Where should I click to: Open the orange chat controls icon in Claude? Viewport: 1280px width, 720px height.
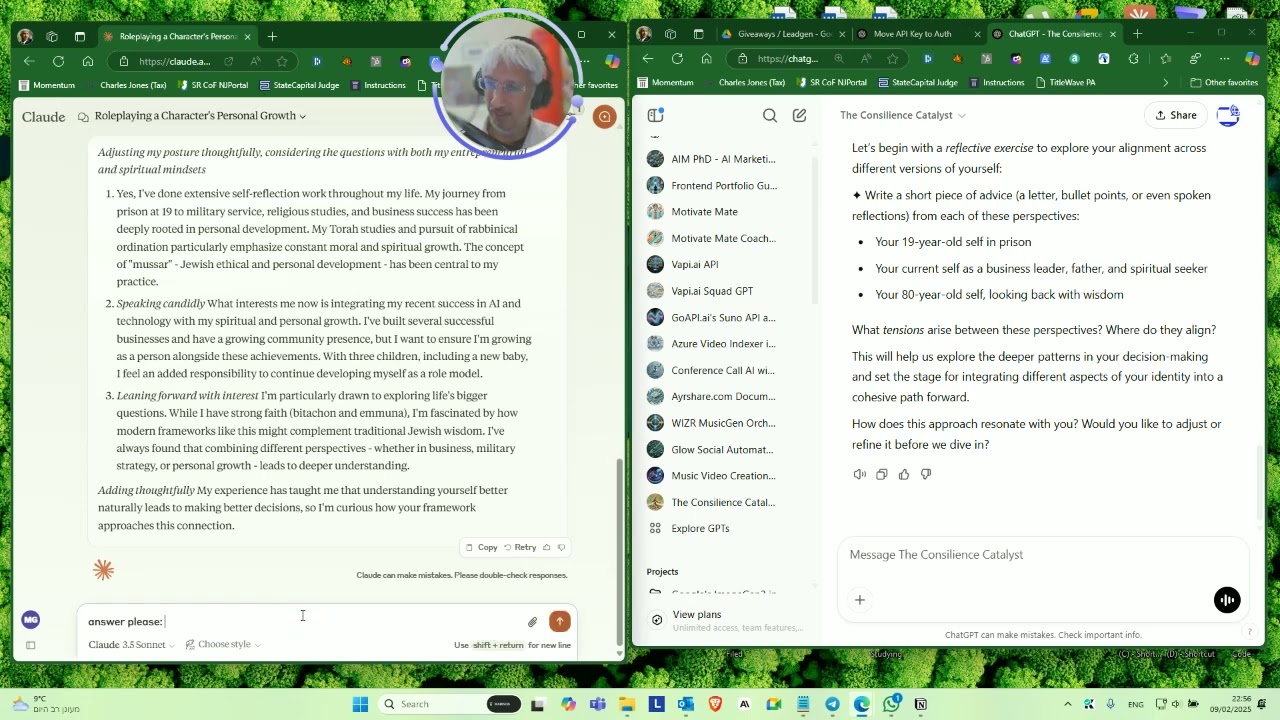(604, 117)
